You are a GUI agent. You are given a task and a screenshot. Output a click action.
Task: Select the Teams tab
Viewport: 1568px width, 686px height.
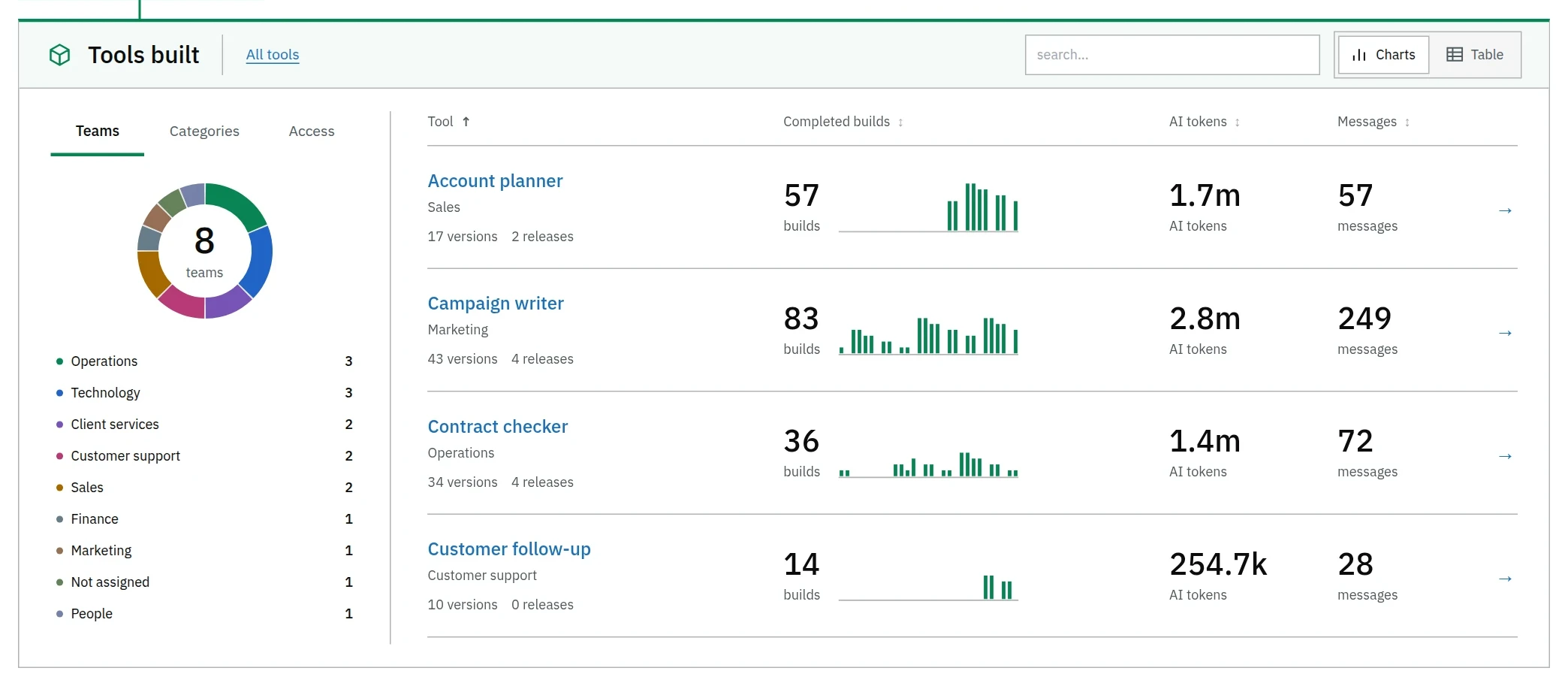pos(98,131)
